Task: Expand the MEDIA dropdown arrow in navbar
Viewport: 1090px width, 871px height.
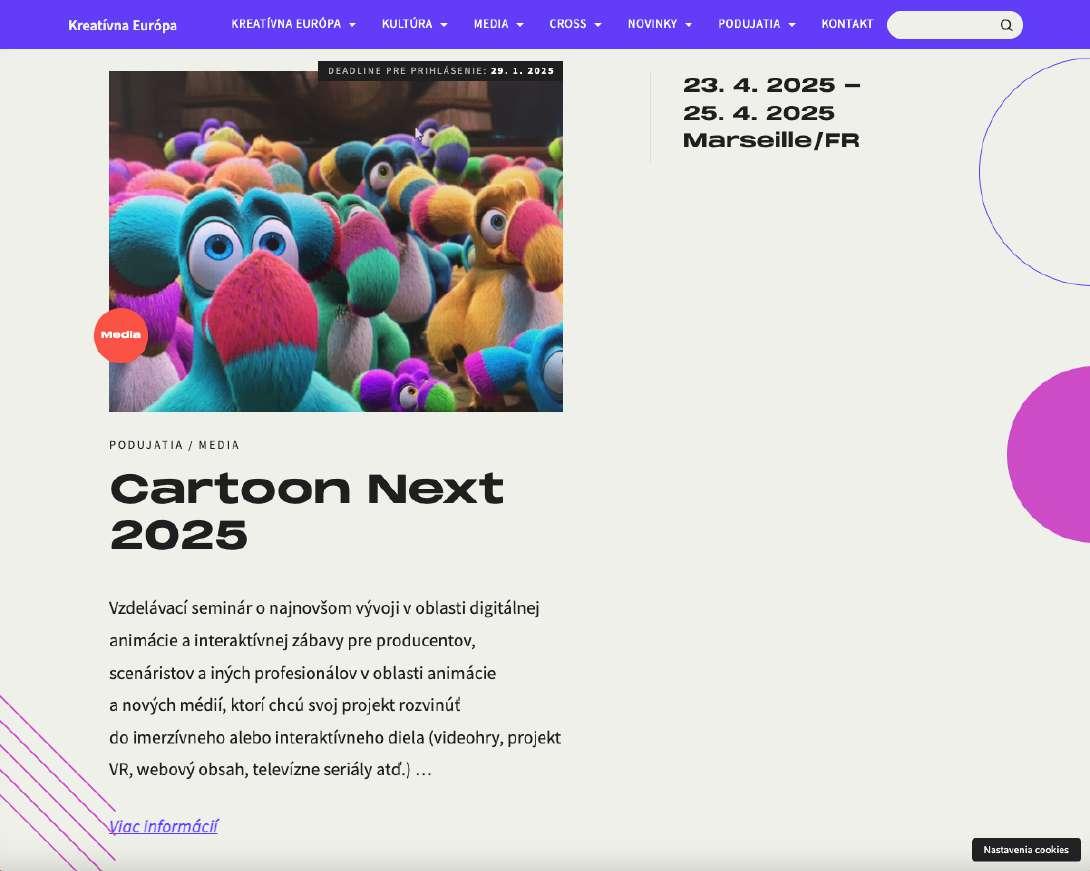Action: tap(520, 25)
